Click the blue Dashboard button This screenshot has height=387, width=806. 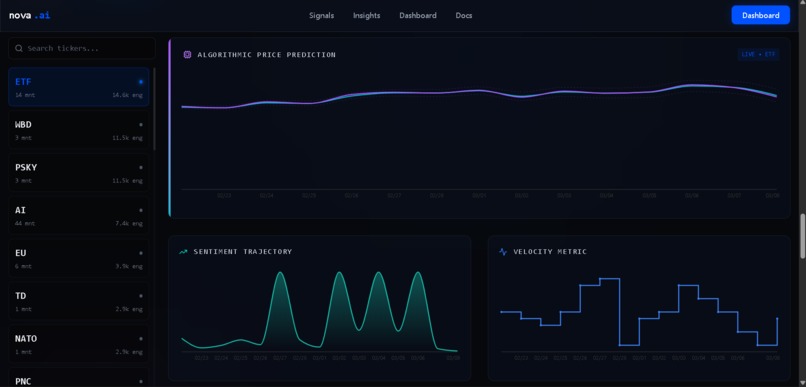coord(760,15)
